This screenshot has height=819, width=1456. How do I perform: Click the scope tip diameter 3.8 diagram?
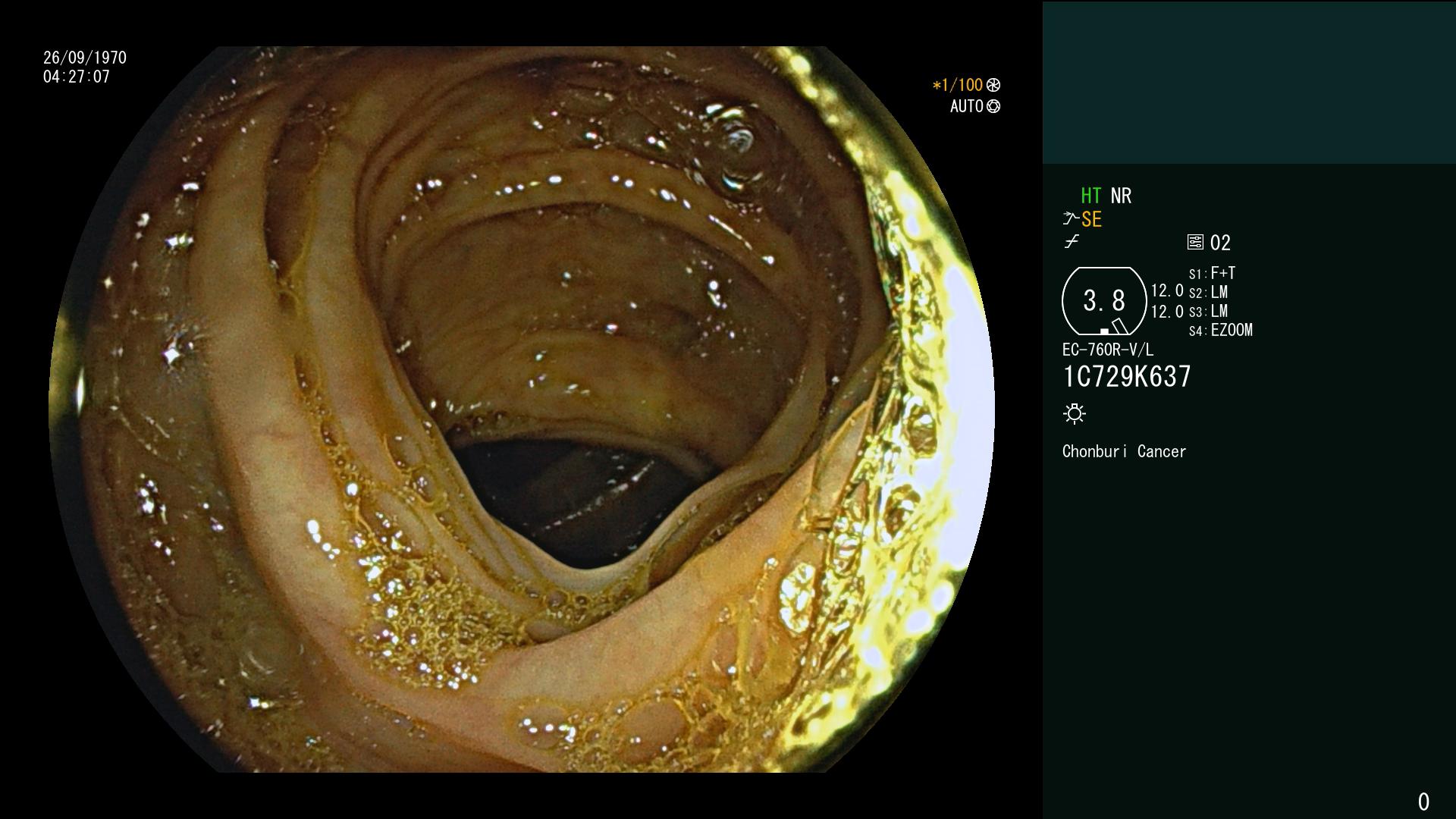coord(1104,301)
